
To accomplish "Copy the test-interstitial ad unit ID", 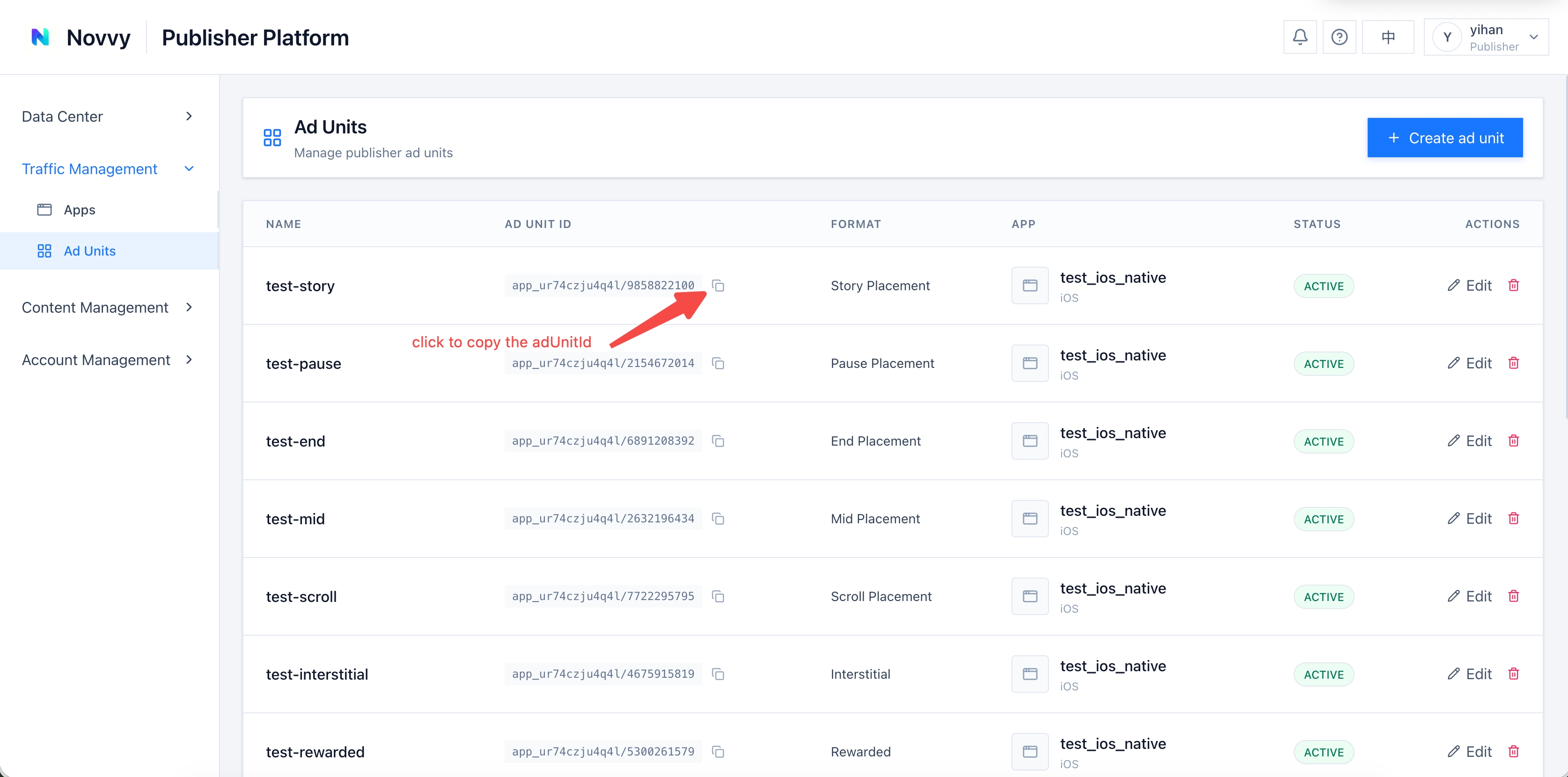I will click(718, 674).
